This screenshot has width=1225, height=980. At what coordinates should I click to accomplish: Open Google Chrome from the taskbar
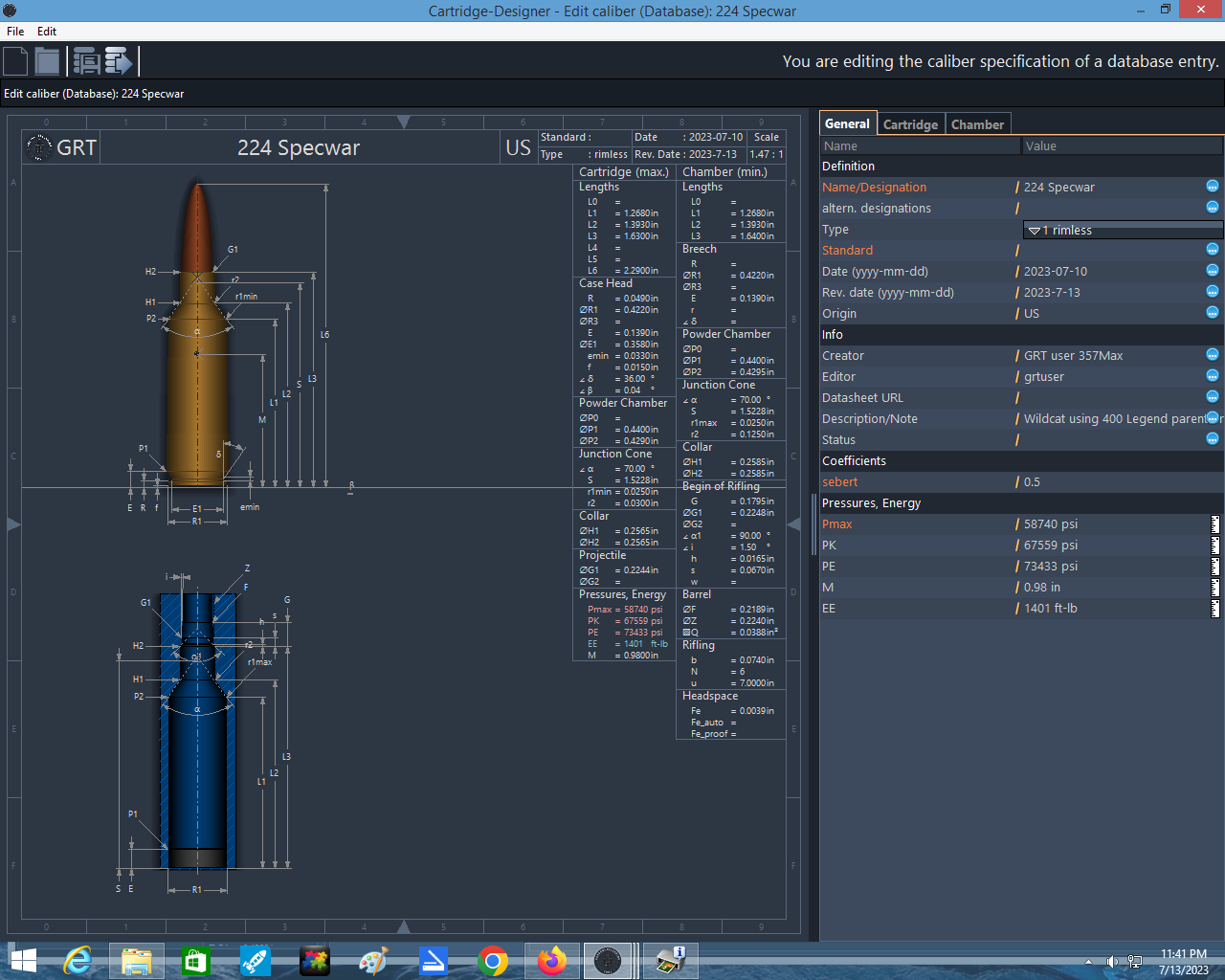tap(493, 961)
